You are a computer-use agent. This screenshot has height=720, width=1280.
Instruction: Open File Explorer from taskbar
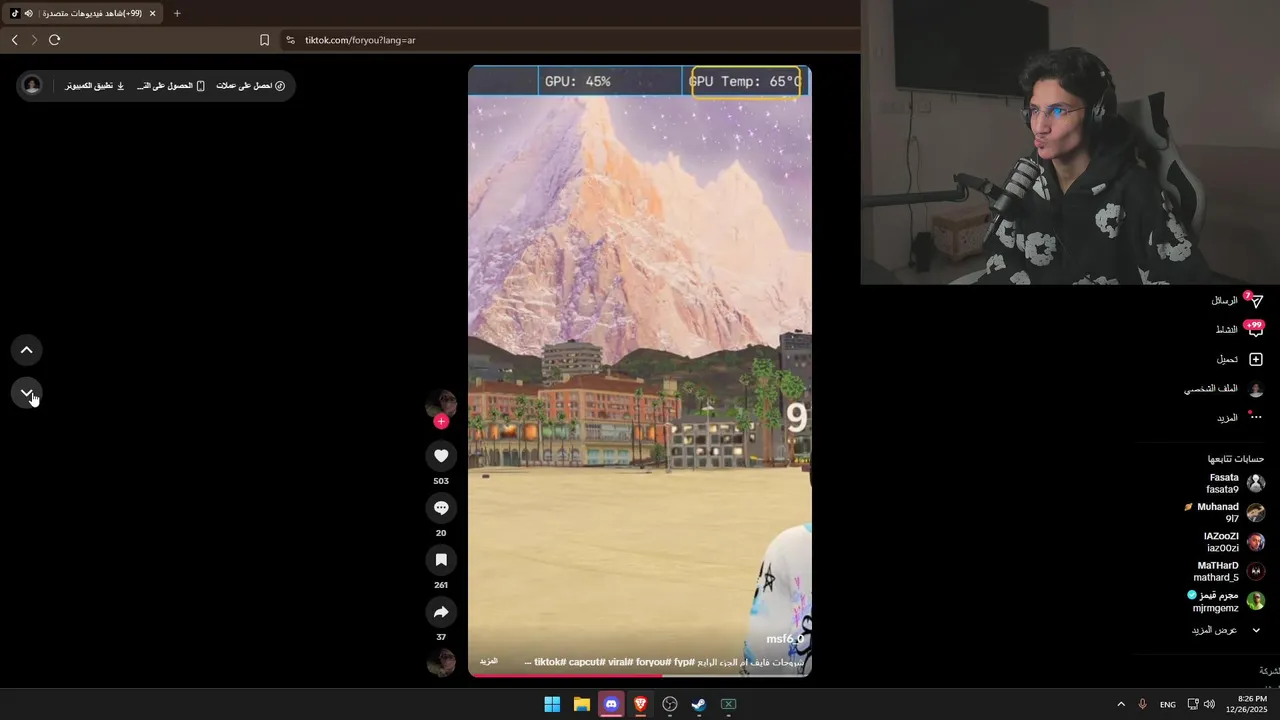[x=581, y=704]
